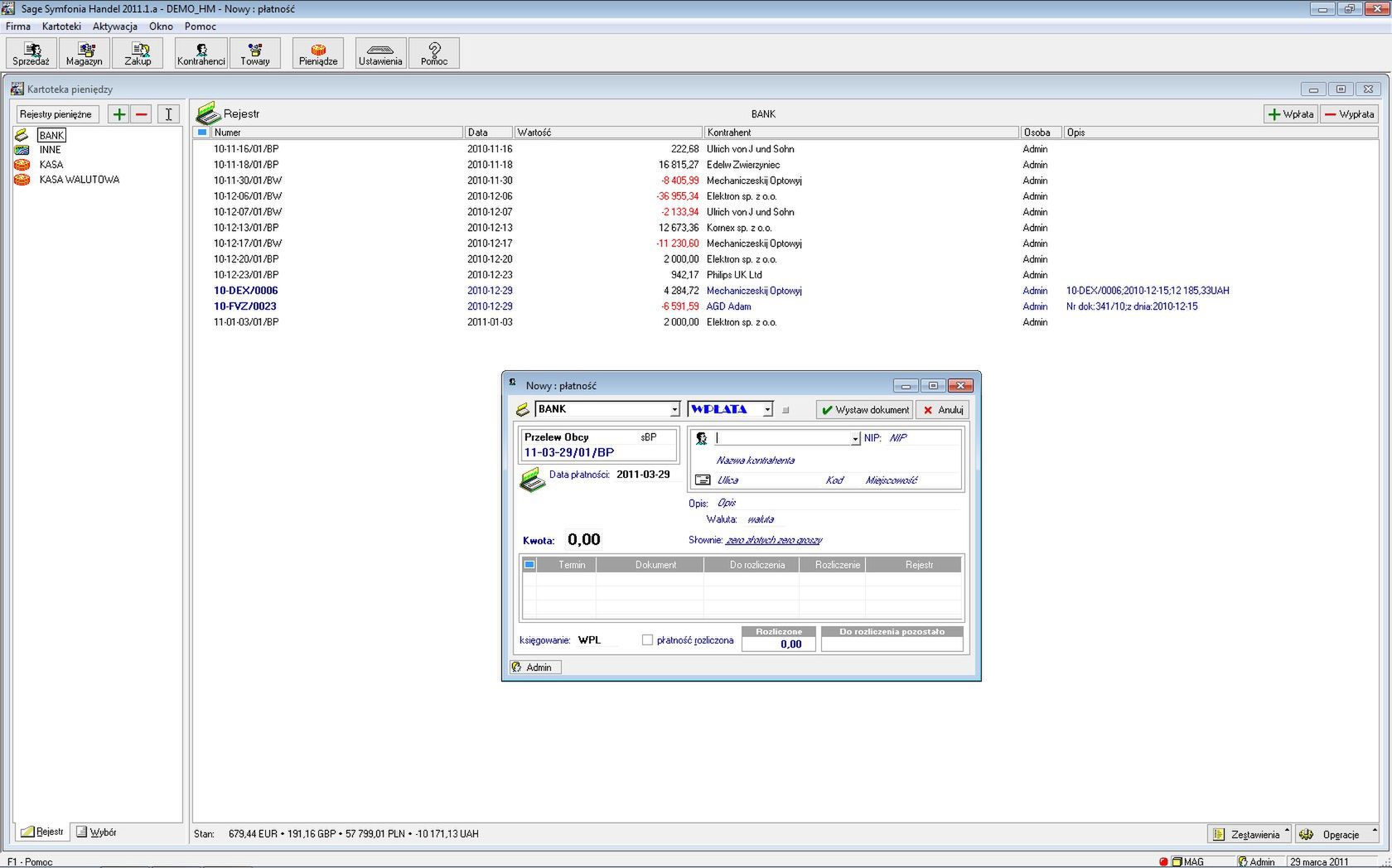The image size is (1392, 868).
Task: Click the Admin user indicator in the status bar
Action: tap(1256, 861)
